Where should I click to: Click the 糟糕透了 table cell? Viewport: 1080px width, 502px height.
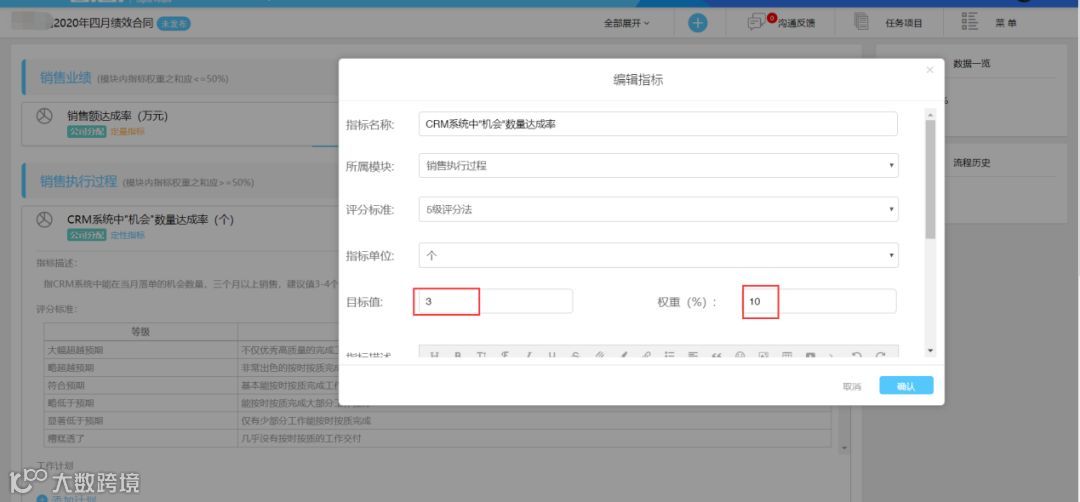tap(141, 438)
